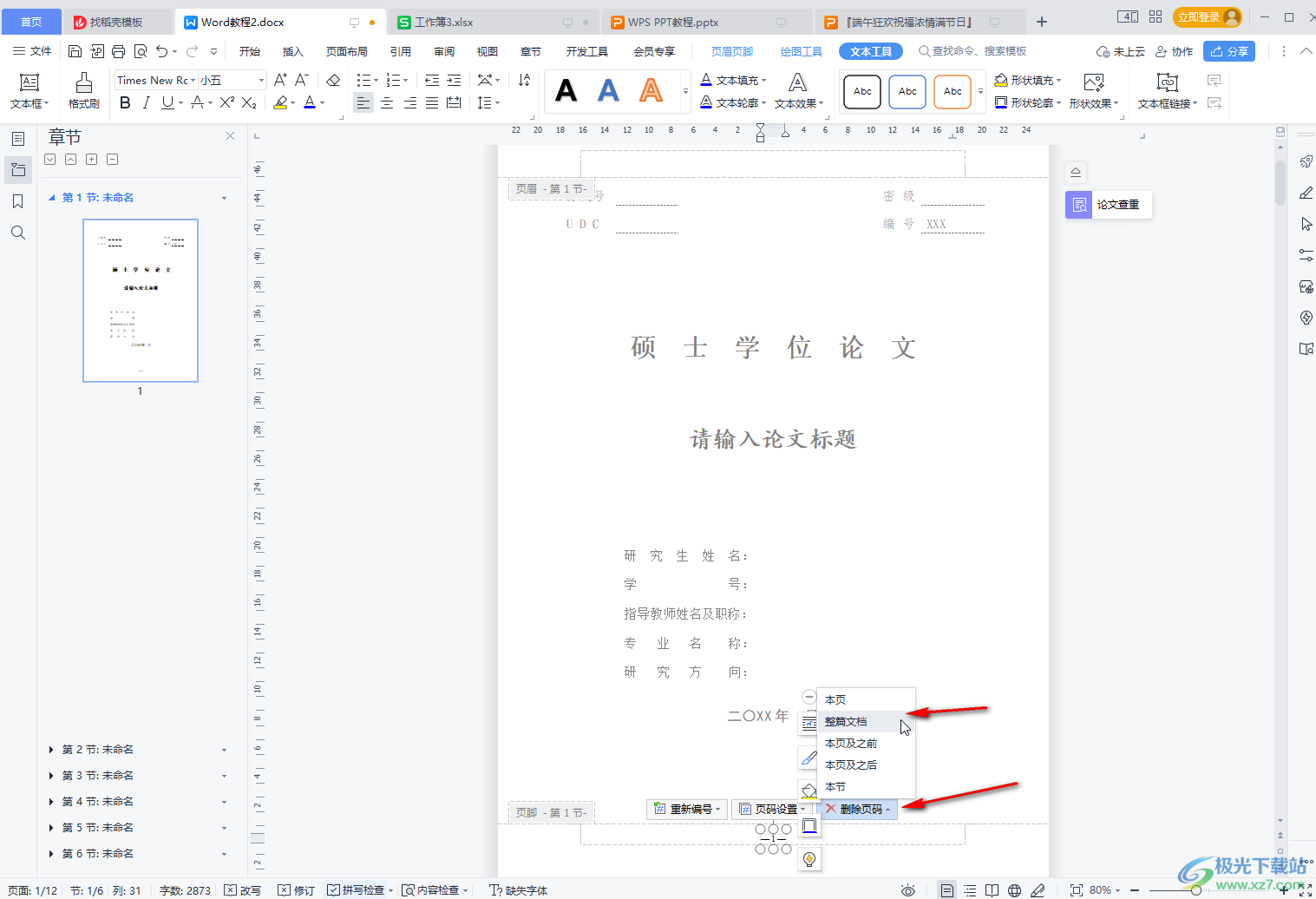Click the print preview icon
The width and height of the screenshot is (1316, 899).
click(x=141, y=51)
